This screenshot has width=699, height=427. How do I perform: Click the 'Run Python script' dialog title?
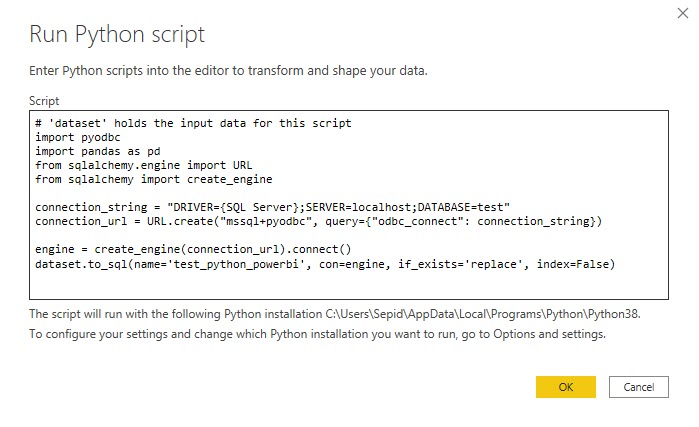pos(117,35)
